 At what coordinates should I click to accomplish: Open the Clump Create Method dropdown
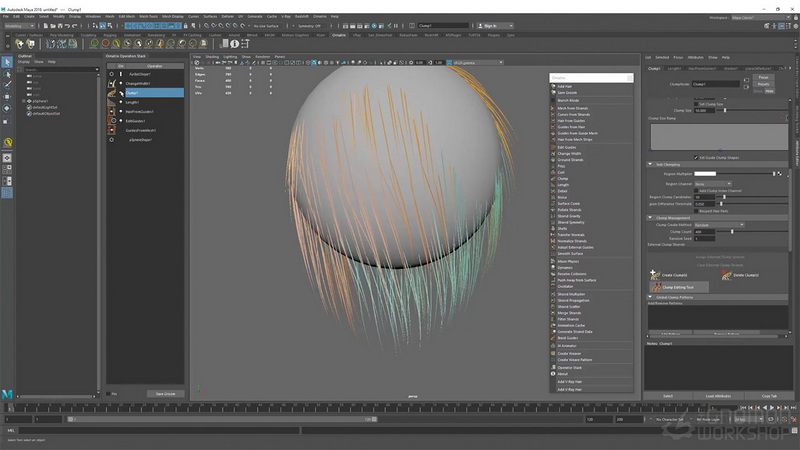click(719, 225)
